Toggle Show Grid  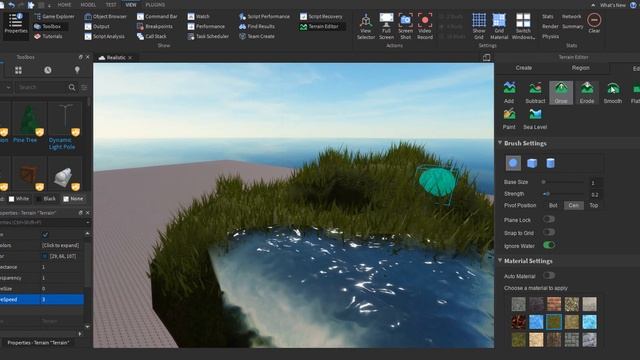point(479,26)
